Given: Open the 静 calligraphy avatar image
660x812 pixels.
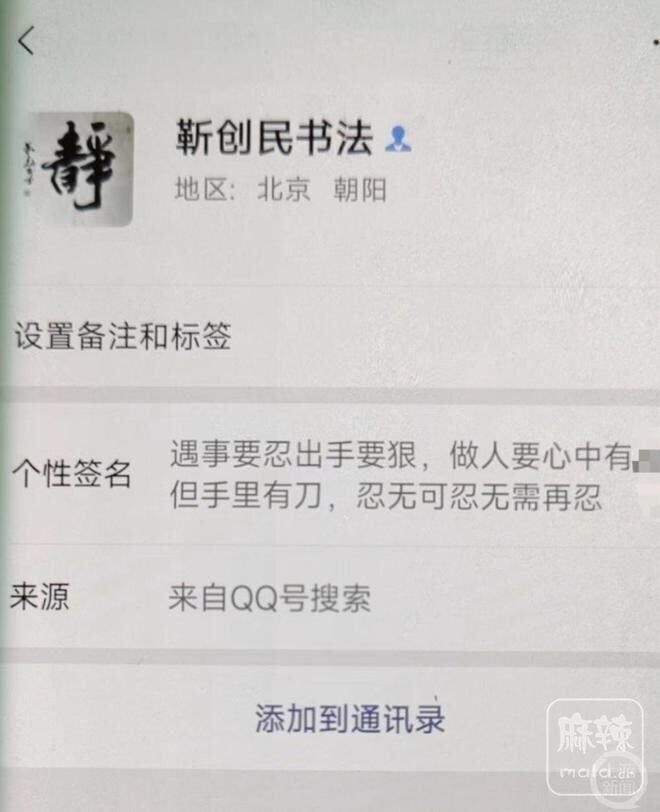Looking at the screenshot, I should (80, 169).
